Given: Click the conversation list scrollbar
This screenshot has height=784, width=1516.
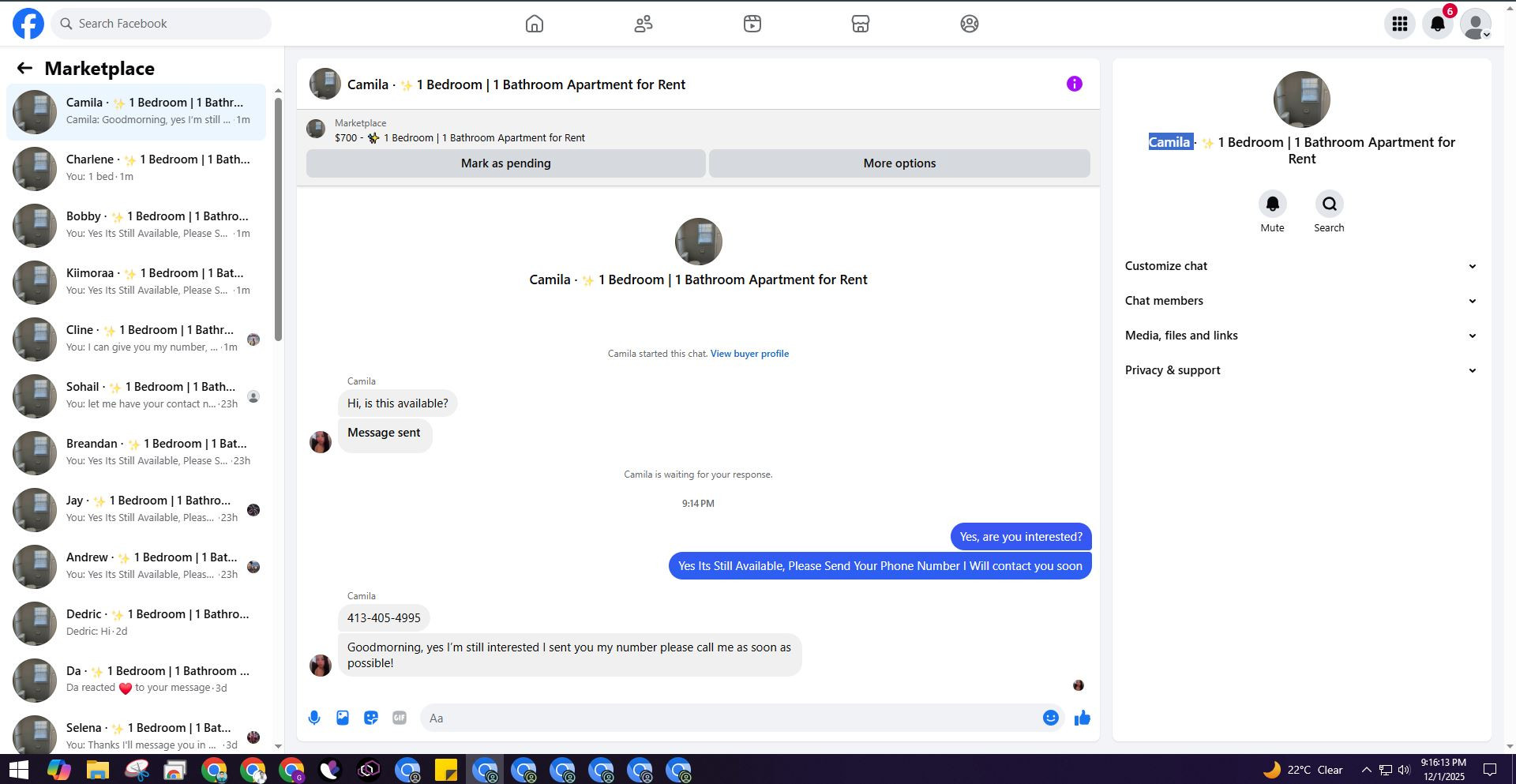Looking at the screenshot, I should coord(278,219).
